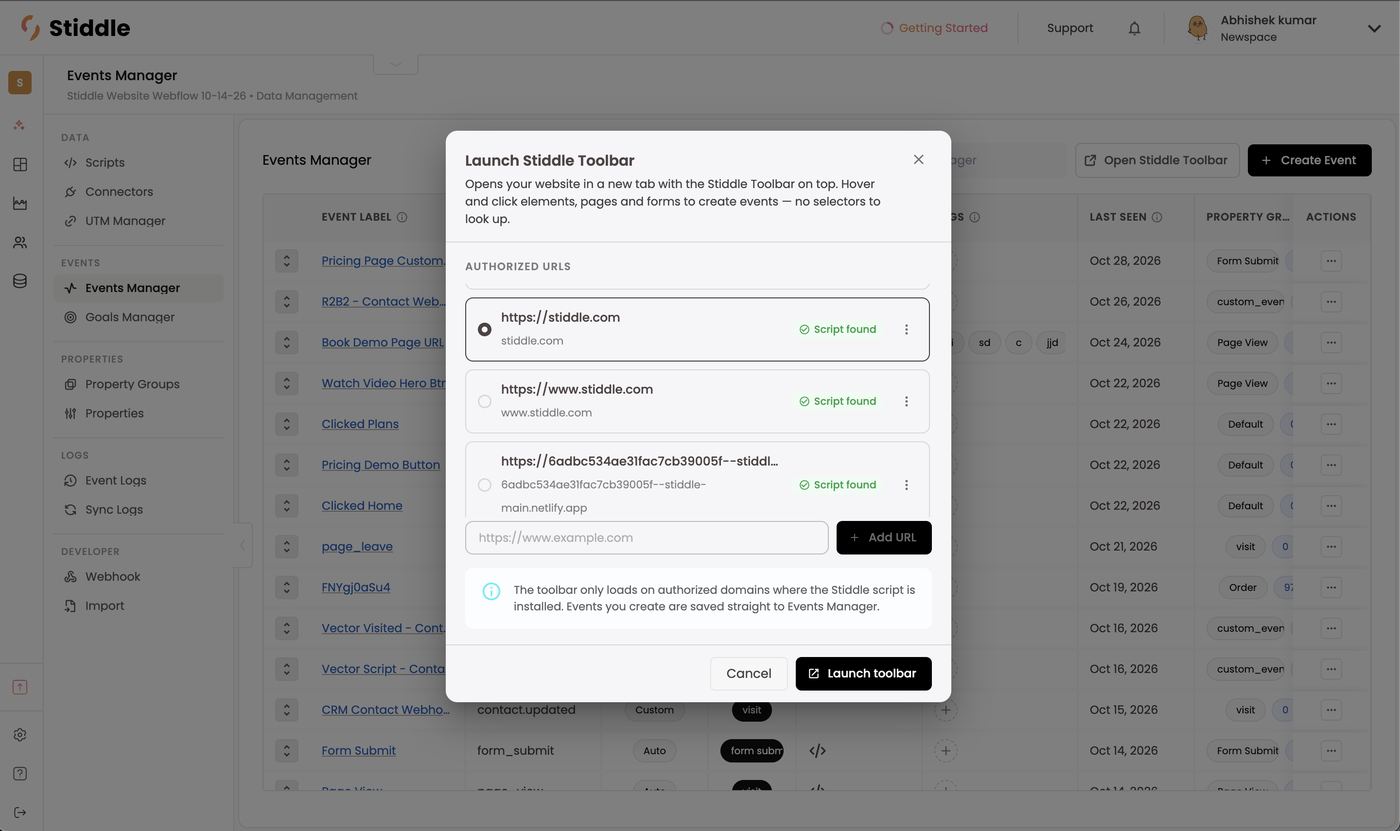Open the Pricing Demo Button event link

pos(381,465)
